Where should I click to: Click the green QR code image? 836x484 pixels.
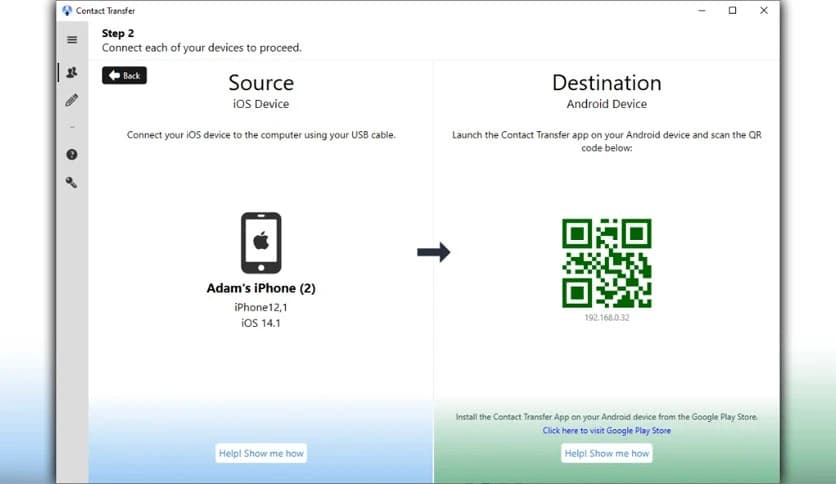coord(607,263)
